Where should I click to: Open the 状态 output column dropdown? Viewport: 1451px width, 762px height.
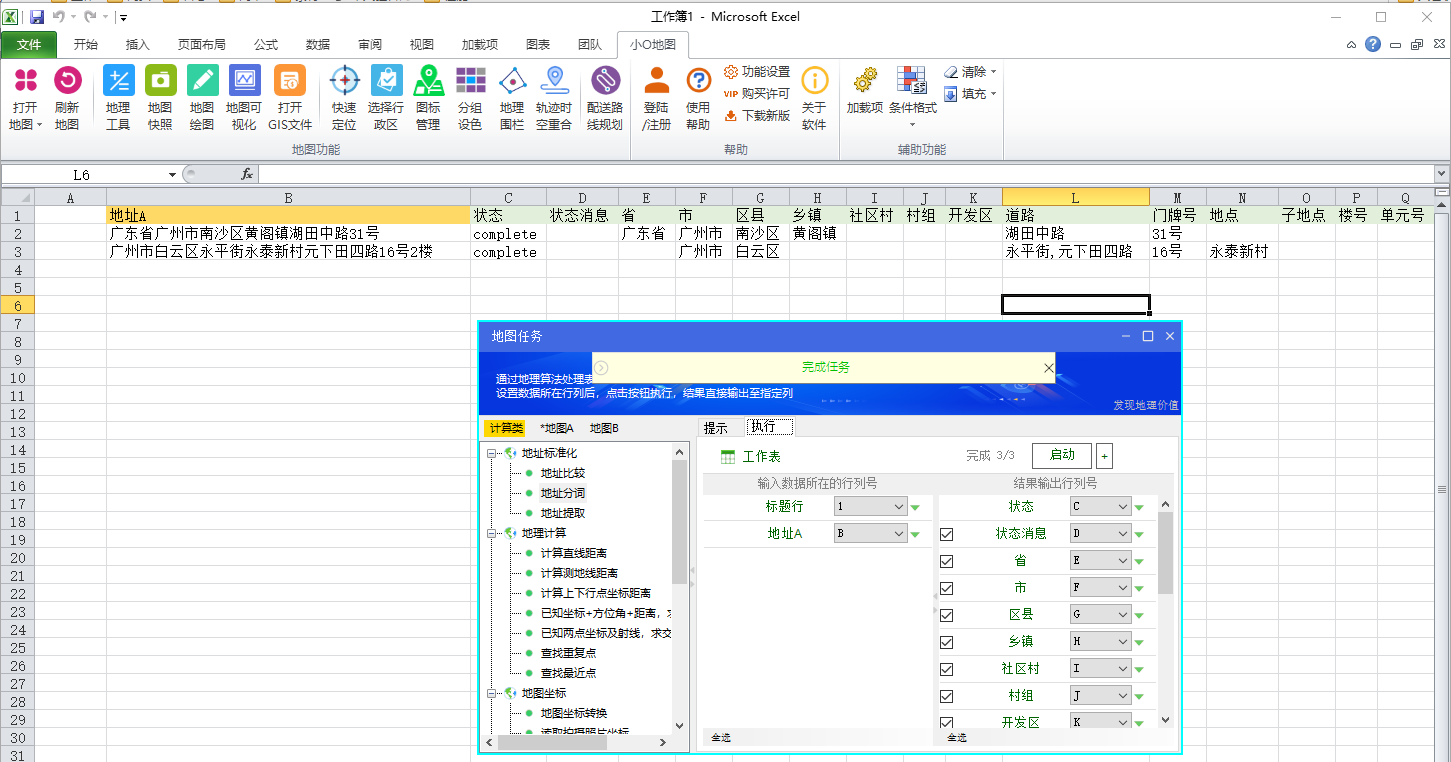point(1100,507)
